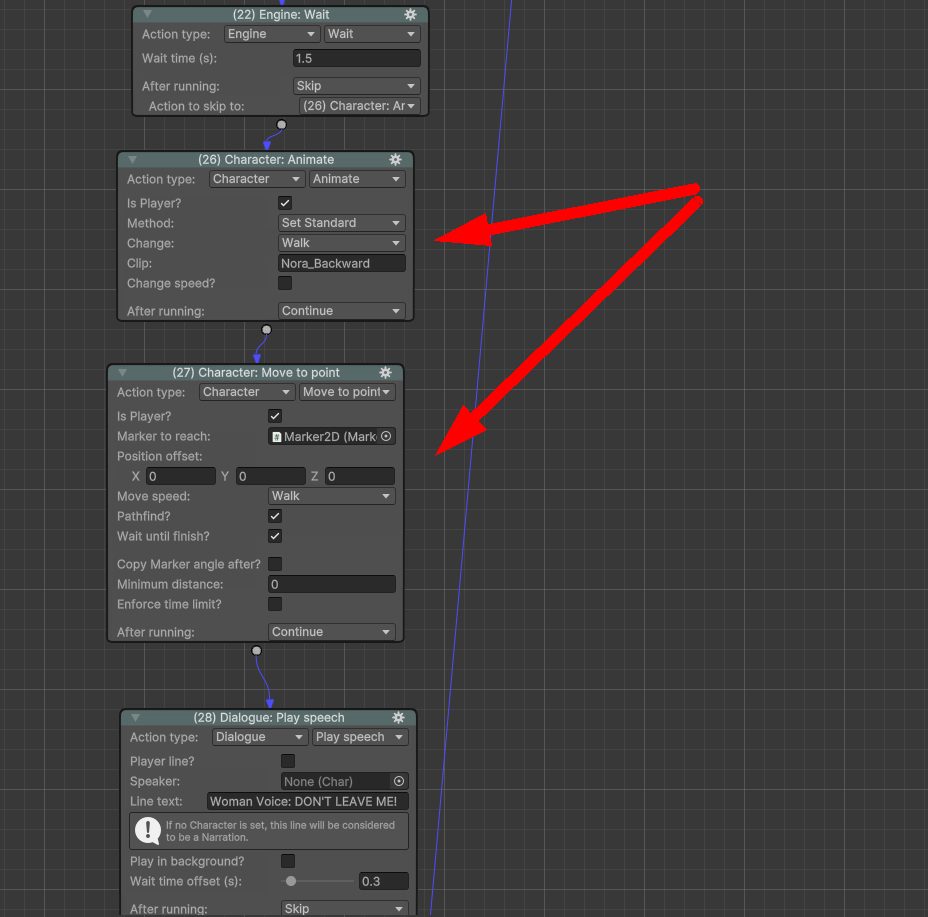Image resolution: width=928 pixels, height=917 pixels.
Task: Click the Wait time offset slider handle
Action: point(291,881)
